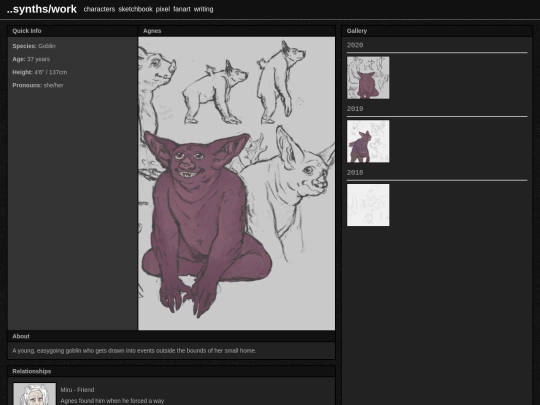This screenshot has height=405, width=540.
Task: Go to the characters section
Action: tap(99, 9)
